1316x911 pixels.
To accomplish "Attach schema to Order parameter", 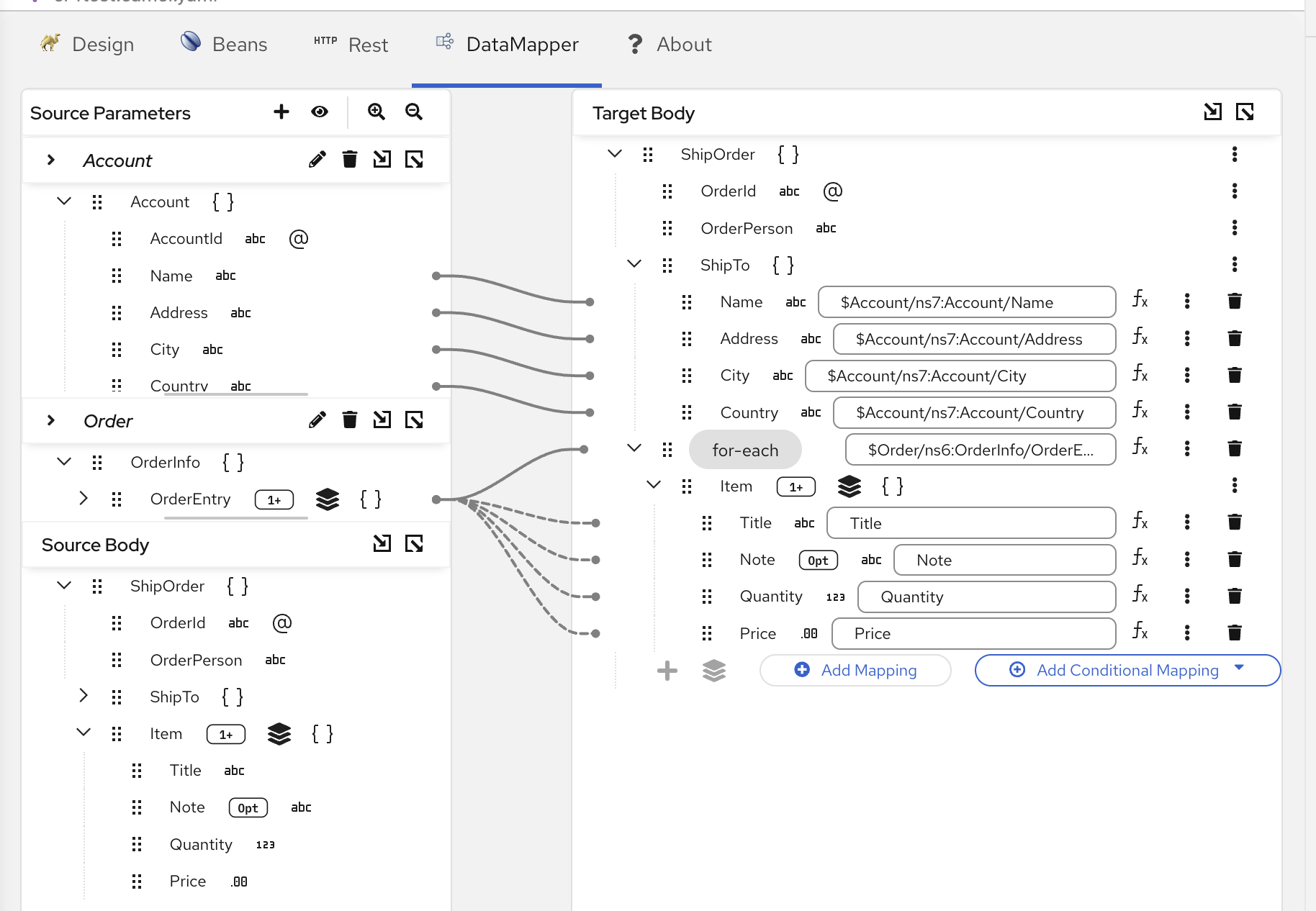I will pyautogui.click(x=382, y=420).
